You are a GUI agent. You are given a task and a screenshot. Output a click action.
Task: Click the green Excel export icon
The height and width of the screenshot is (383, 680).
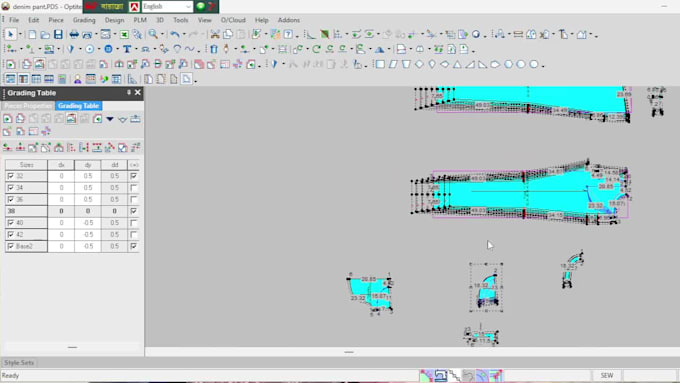click(124, 34)
